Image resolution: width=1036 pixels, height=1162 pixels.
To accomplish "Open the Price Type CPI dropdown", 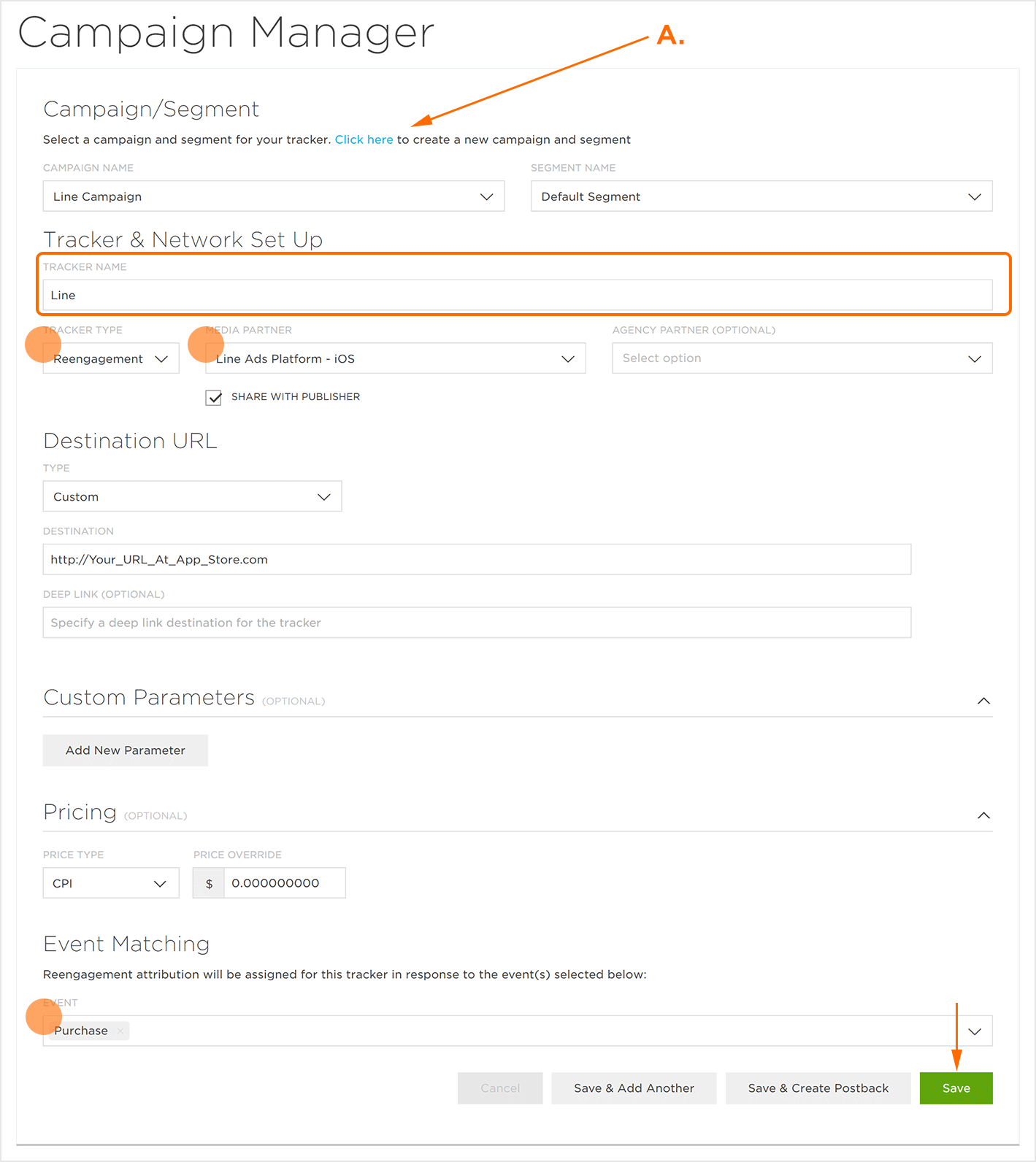I will point(111,883).
